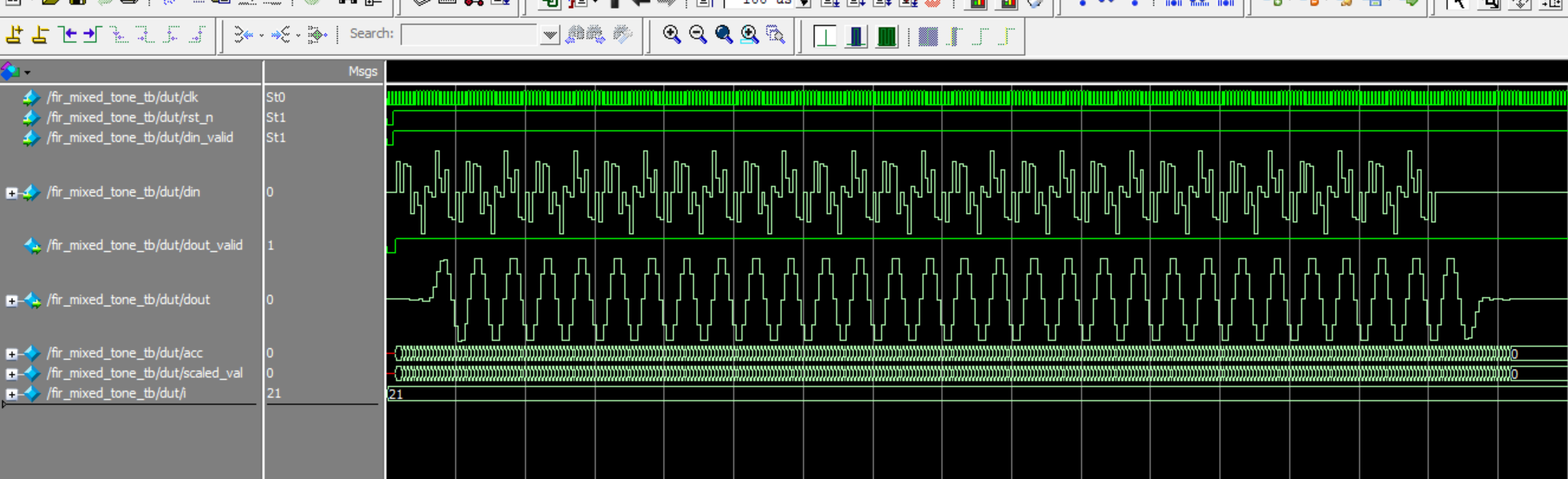1568x479 pixels.
Task: Click the blue grid wave format icon
Action: tap(928, 36)
